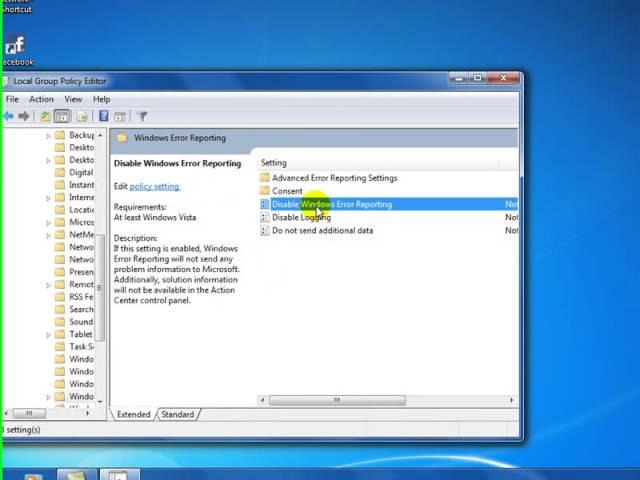Open the blue Help toolbar icon
This screenshot has height=480, width=640.
(x=104, y=116)
